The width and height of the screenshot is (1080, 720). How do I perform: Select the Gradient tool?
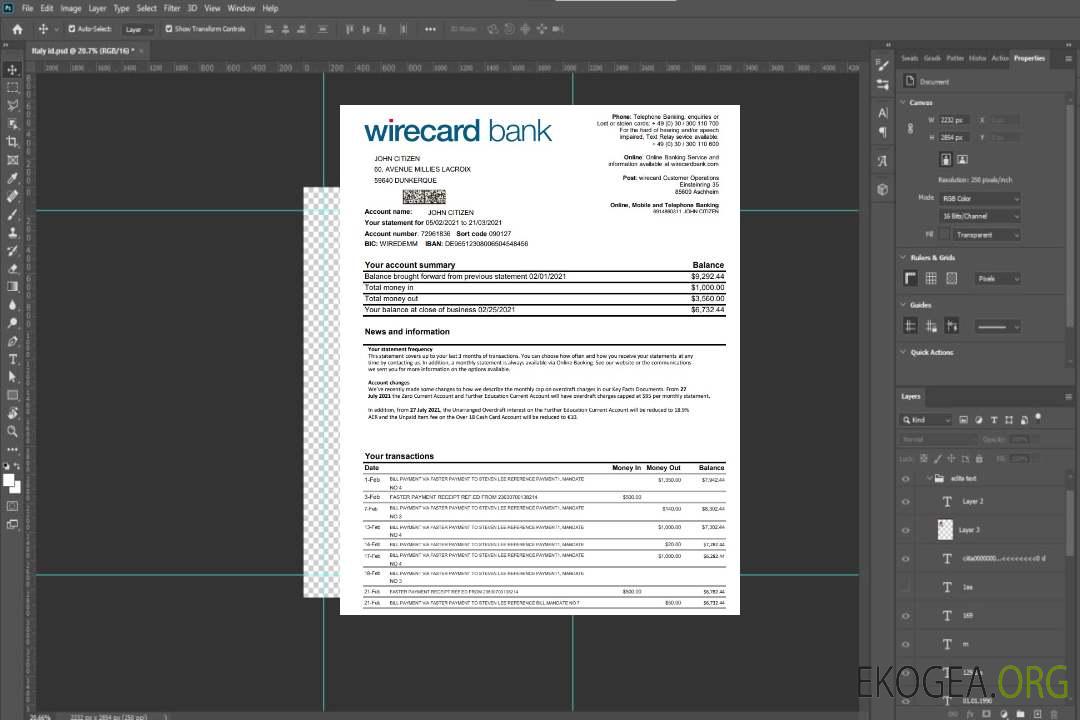[x=12, y=287]
